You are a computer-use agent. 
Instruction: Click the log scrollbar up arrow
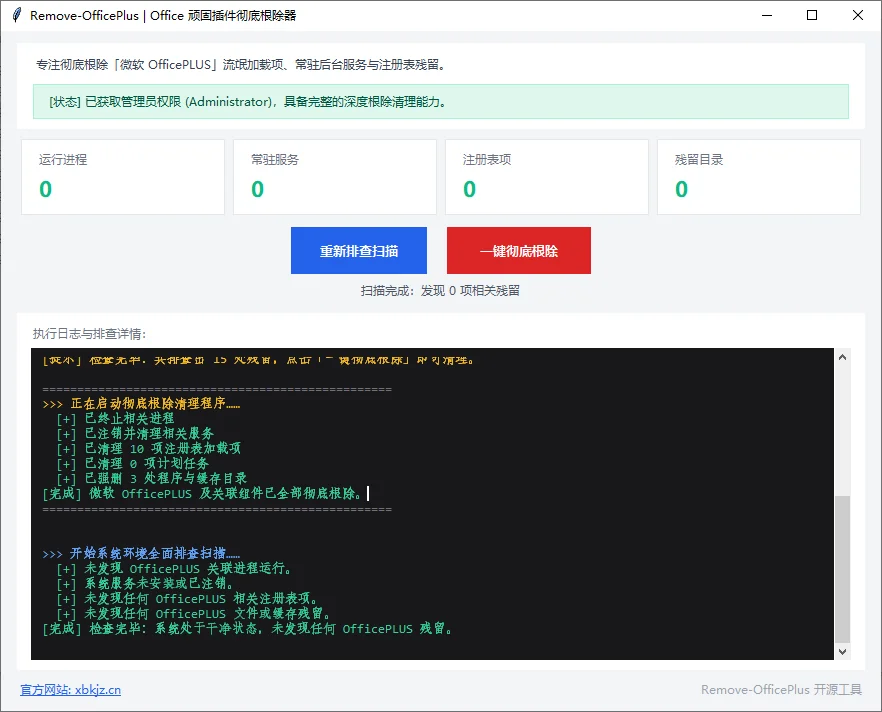click(842, 357)
